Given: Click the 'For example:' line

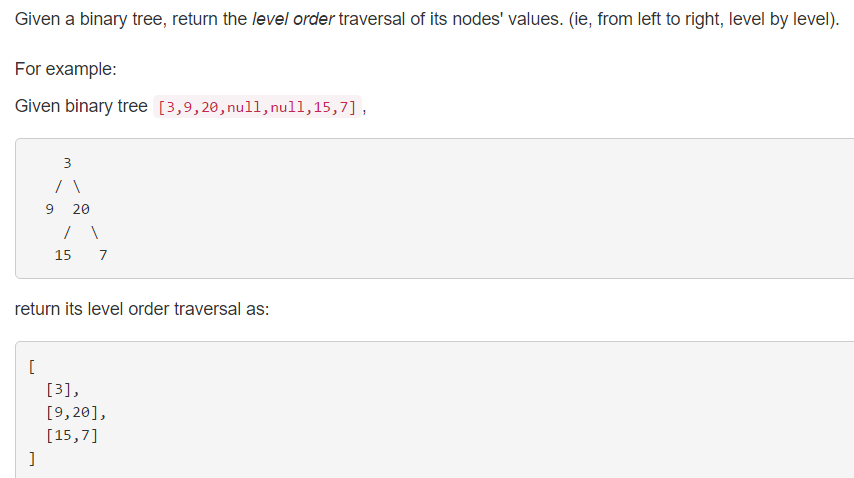Looking at the screenshot, I should [x=65, y=69].
